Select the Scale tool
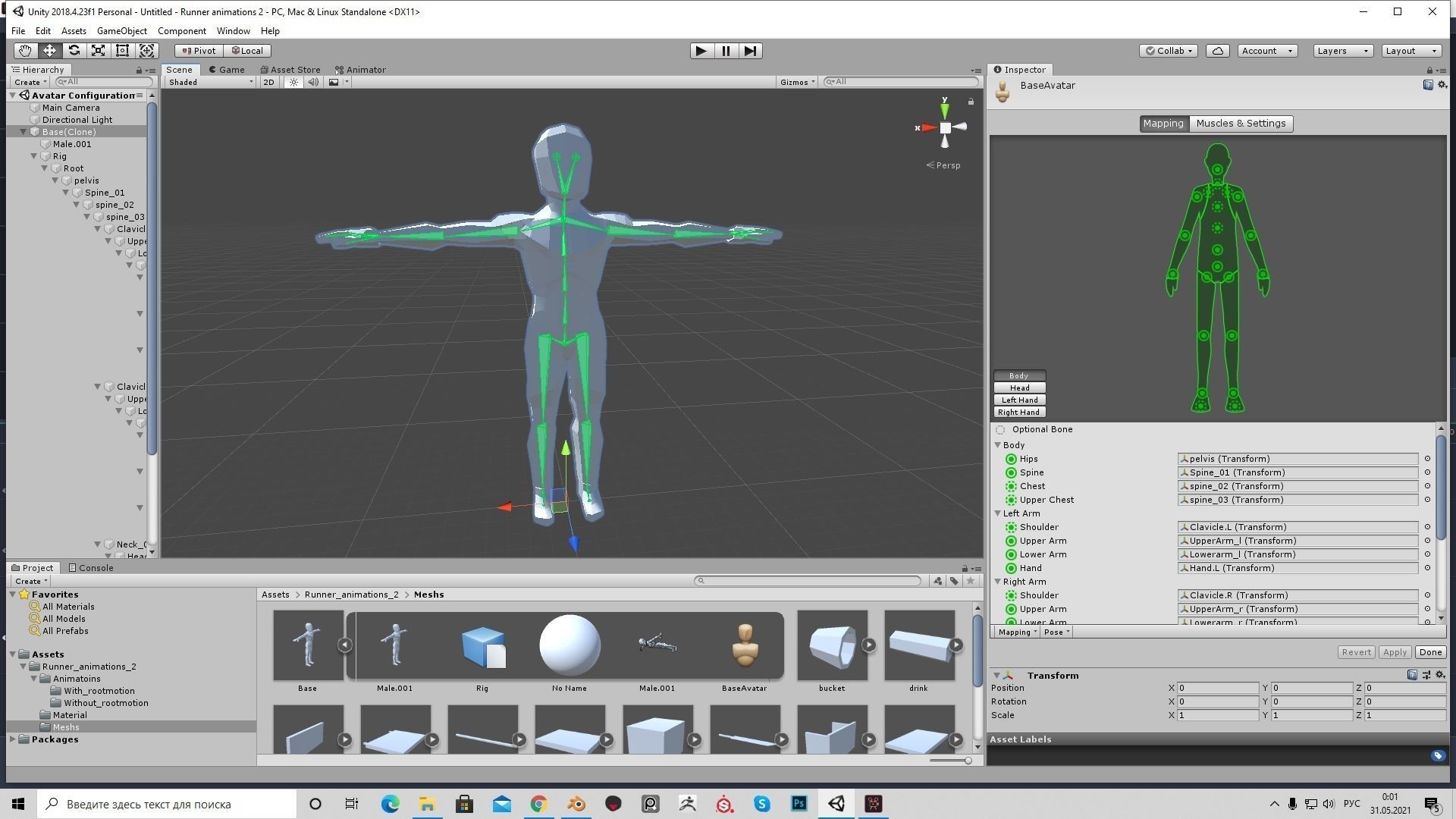 (98, 51)
